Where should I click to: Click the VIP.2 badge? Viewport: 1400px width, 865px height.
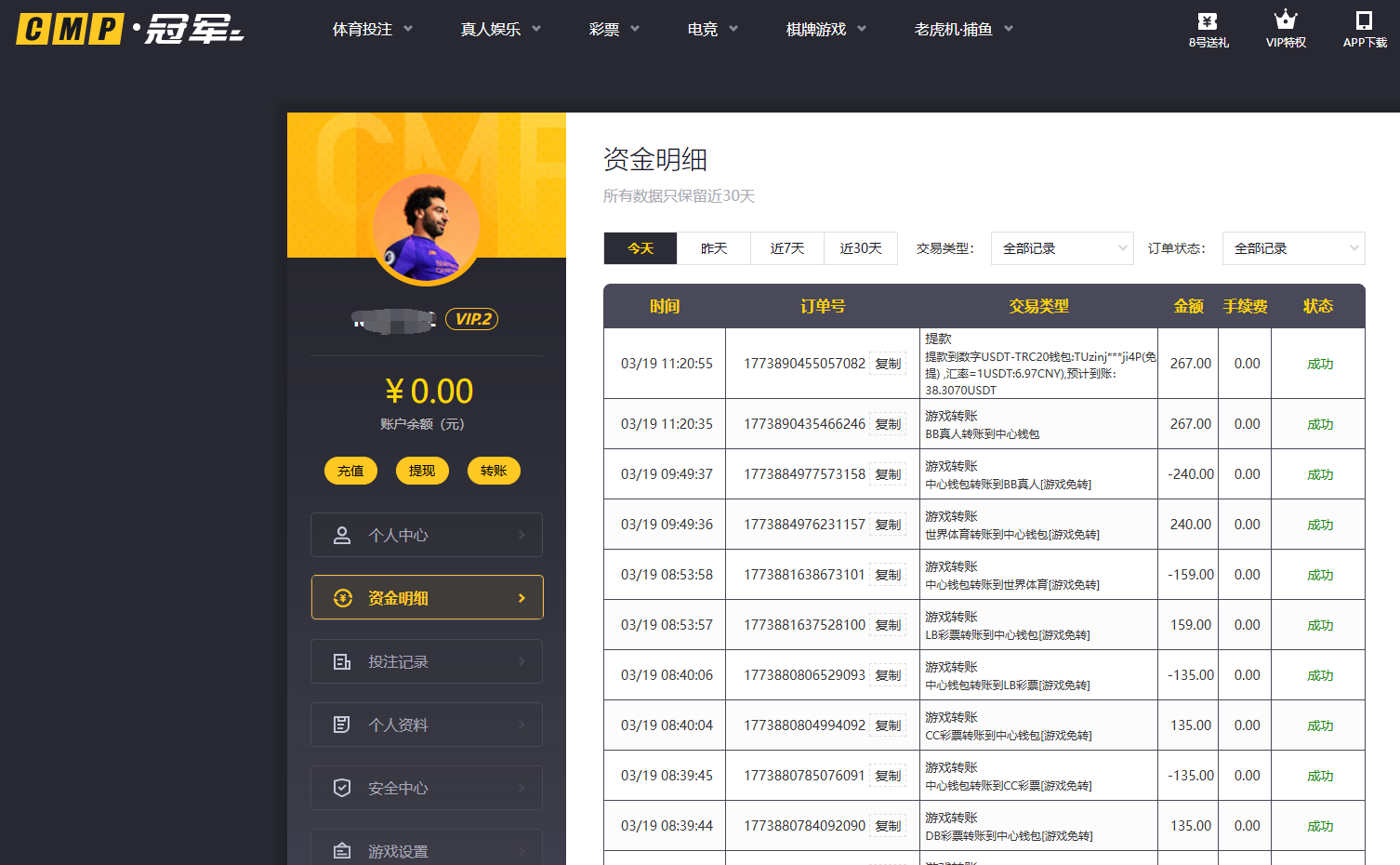[471, 318]
